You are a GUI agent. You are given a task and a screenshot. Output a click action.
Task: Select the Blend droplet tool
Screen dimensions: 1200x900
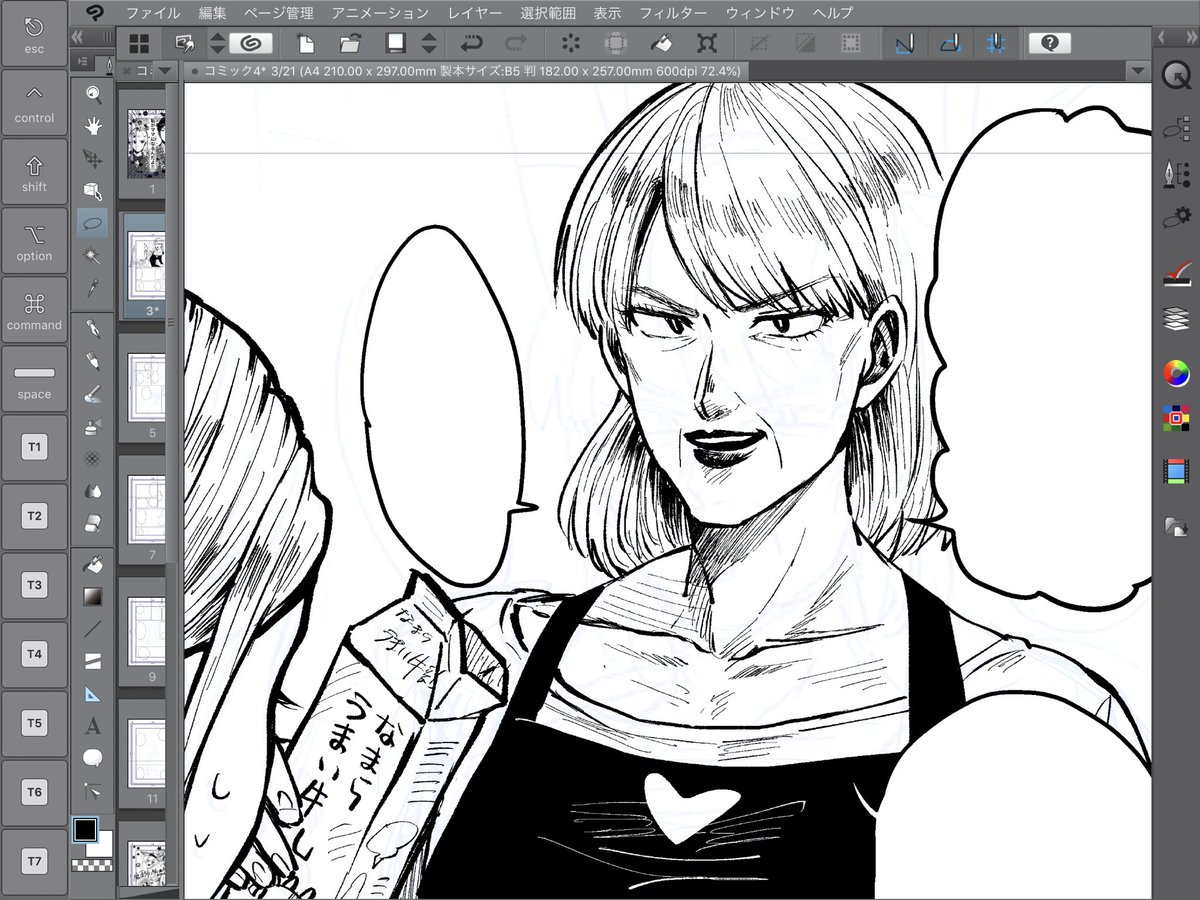[x=93, y=490]
